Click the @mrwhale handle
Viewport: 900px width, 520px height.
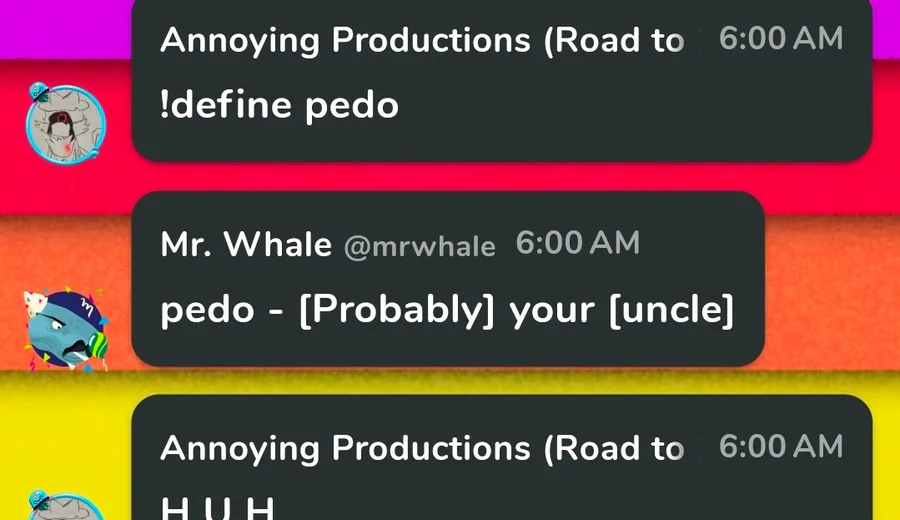[x=419, y=246]
